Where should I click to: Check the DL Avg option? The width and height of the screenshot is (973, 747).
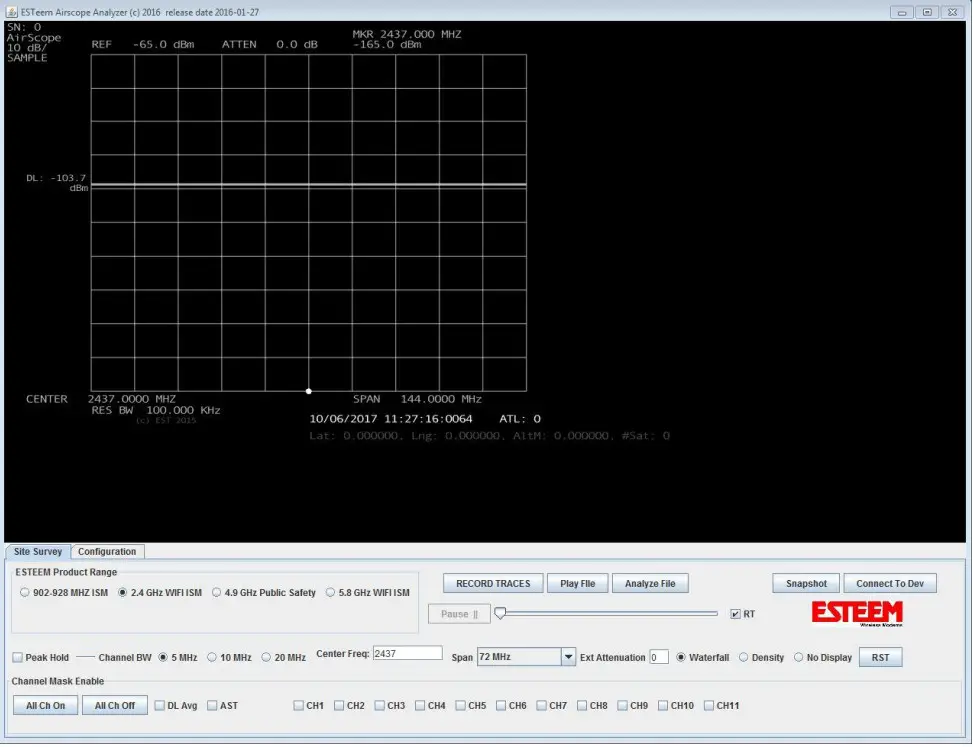click(161, 705)
